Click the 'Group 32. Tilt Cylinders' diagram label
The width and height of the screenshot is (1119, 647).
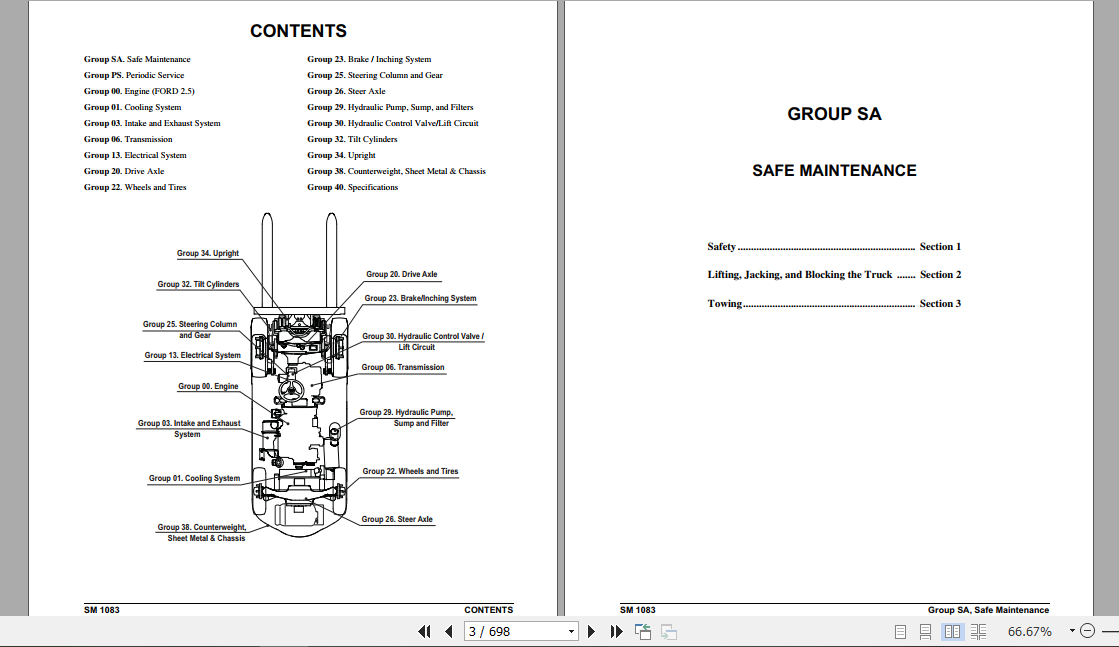click(198, 284)
